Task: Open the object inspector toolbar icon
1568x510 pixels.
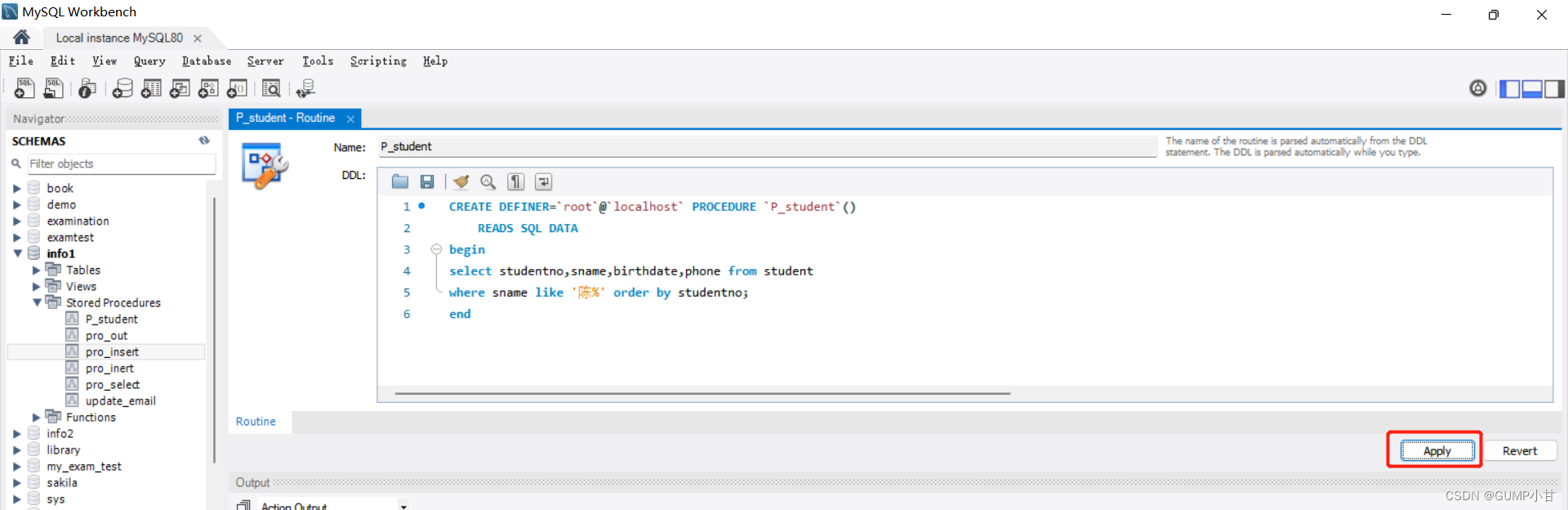Action: (87, 88)
